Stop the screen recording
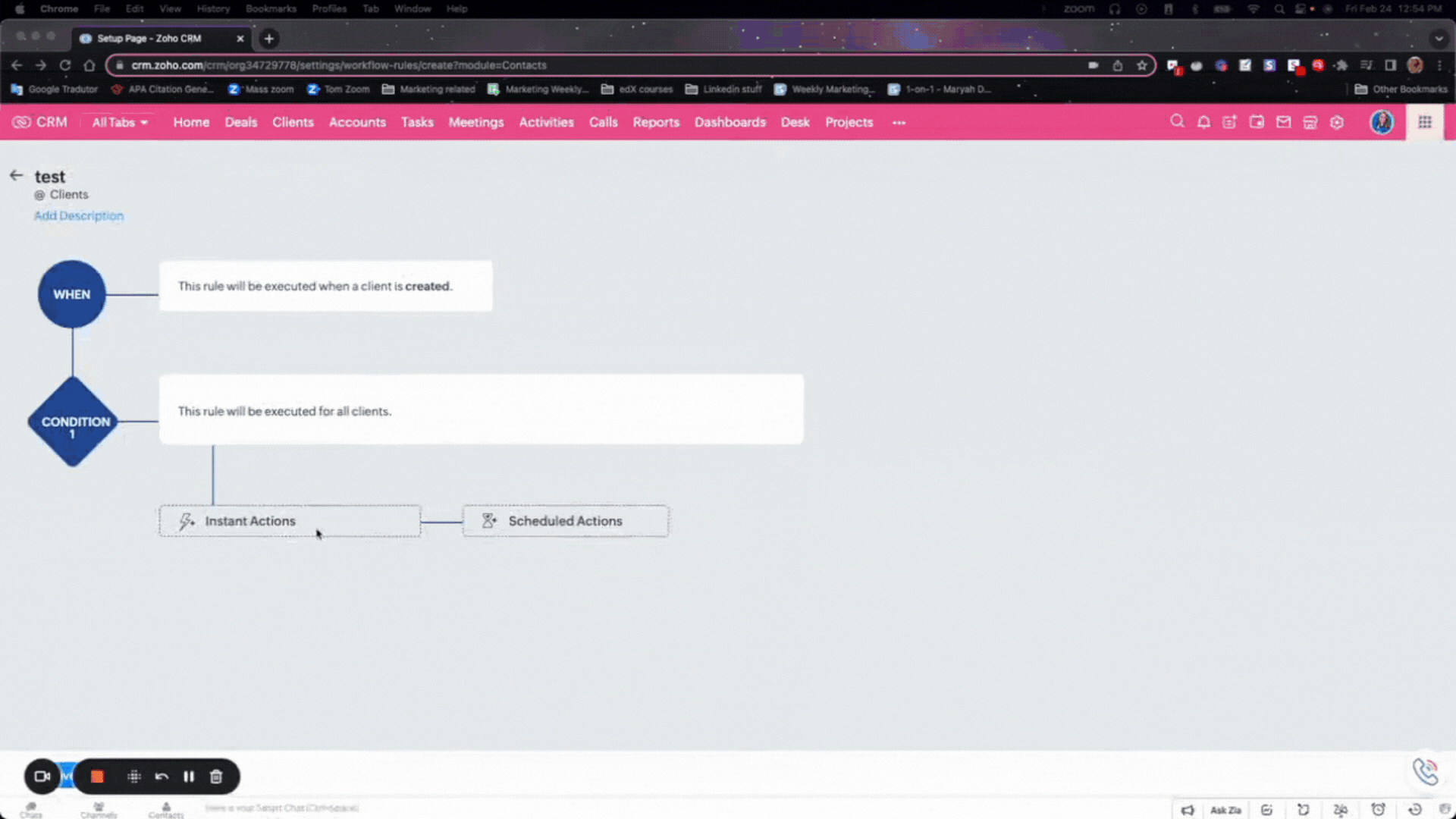 pos(96,777)
